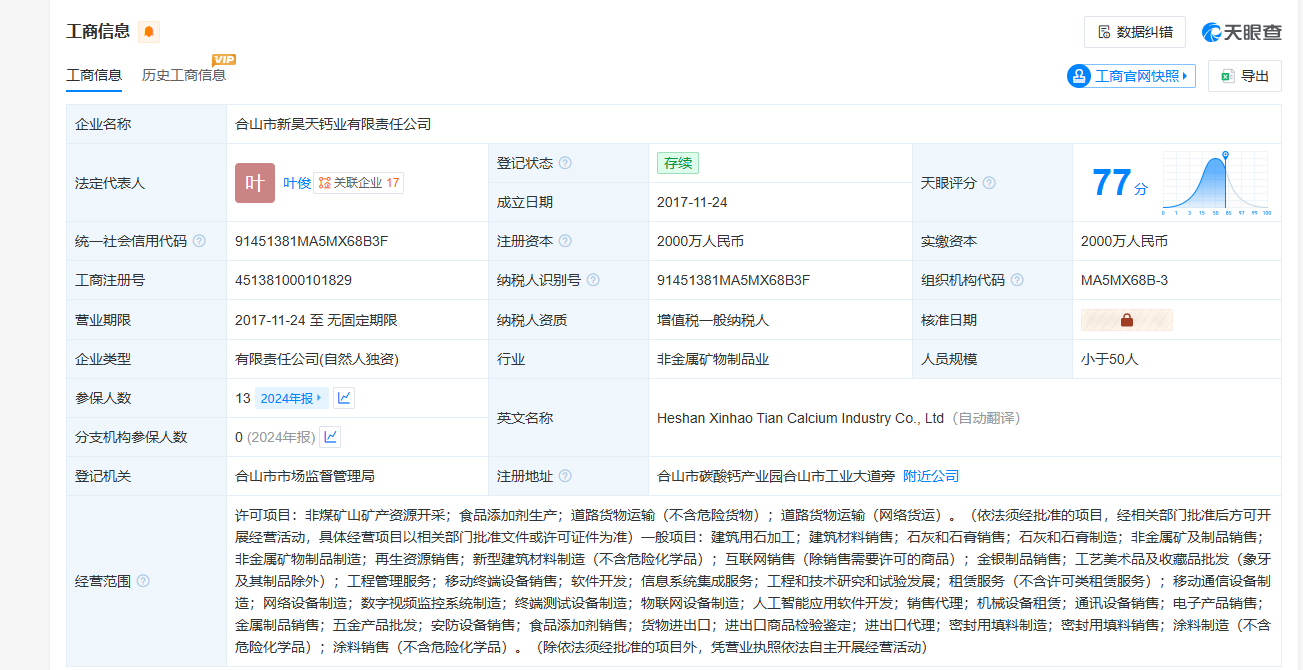Open the 分支机构参保人数 trend chart icon
This screenshot has height=670, width=1303.
[330, 437]
